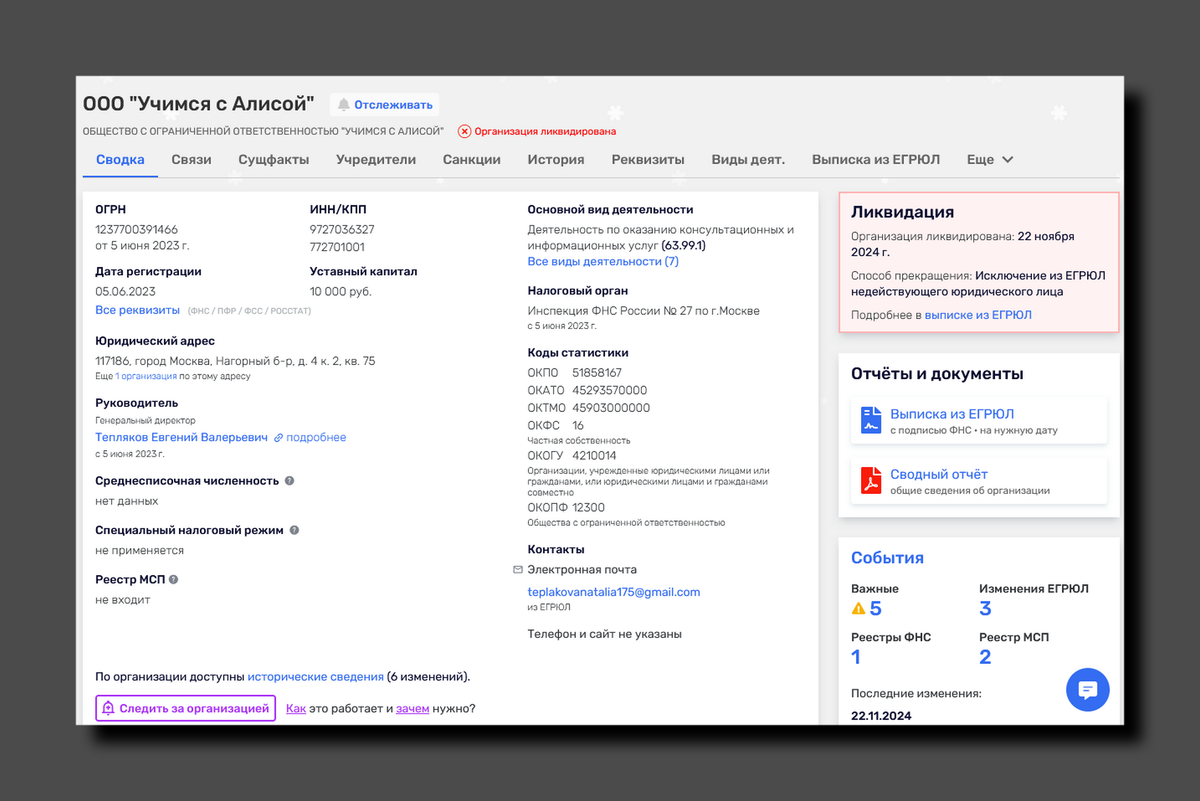Click the bell icon on the Отслеживать button
Viewport: 1200px width, 801px height.
pos(343,104)
